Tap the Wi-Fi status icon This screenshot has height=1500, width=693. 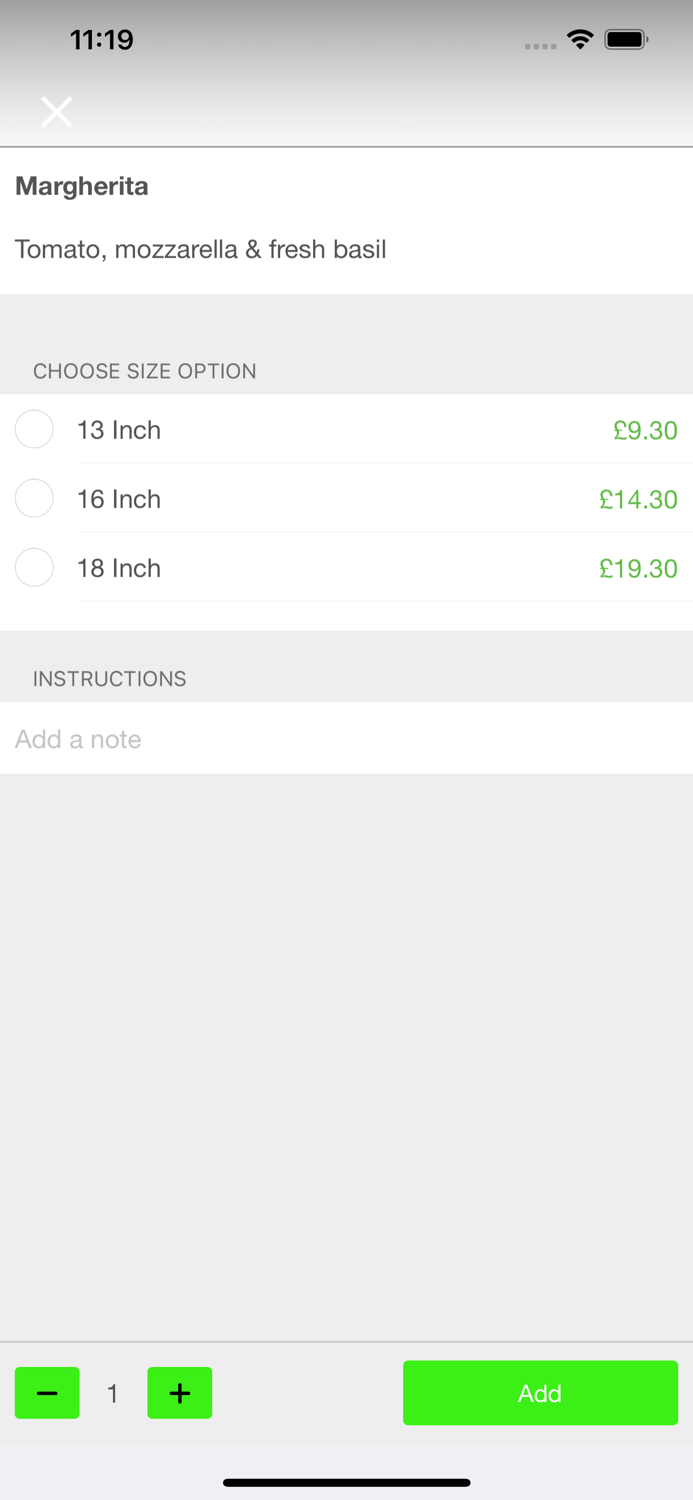580,39
